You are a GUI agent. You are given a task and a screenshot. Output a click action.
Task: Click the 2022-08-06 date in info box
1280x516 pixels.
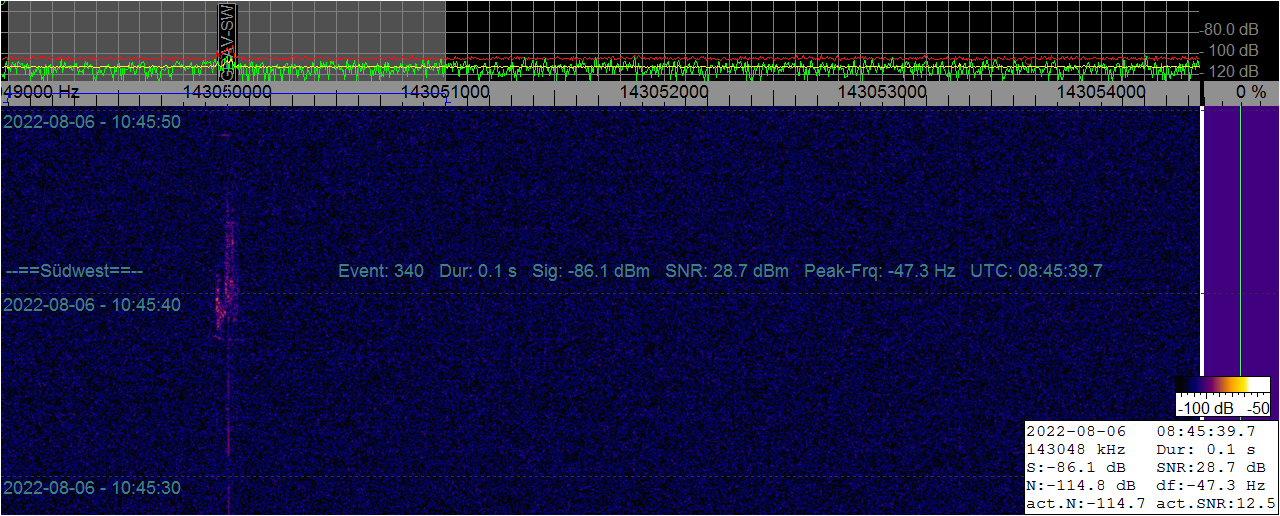point(1076,432)
